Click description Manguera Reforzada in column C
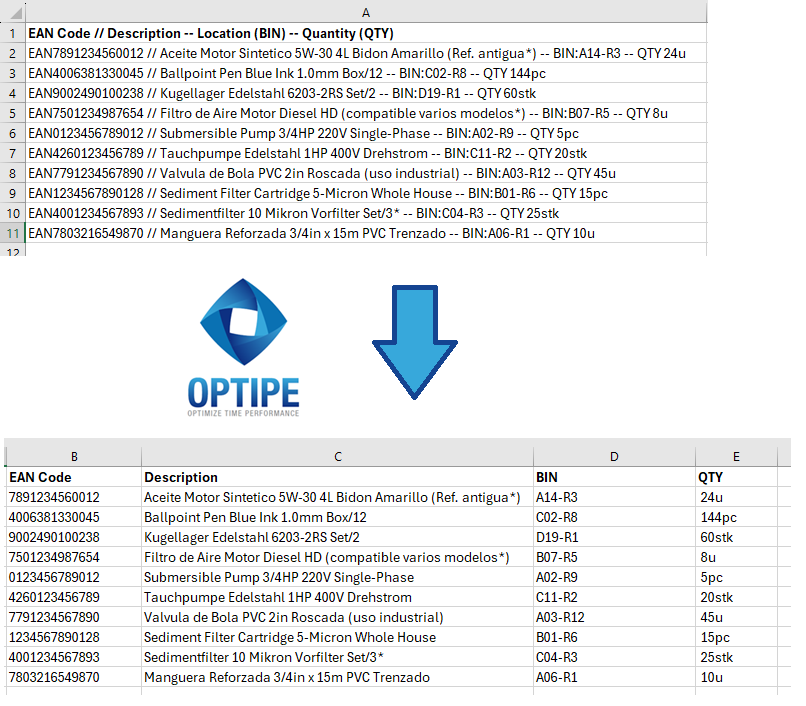806x706 pixels. pos(338,678)
